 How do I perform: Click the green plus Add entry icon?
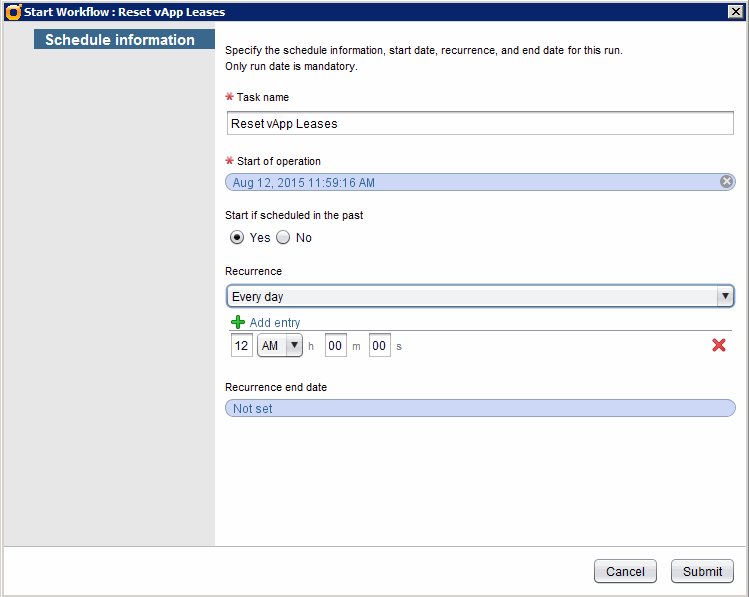click(x=238, y=322)
